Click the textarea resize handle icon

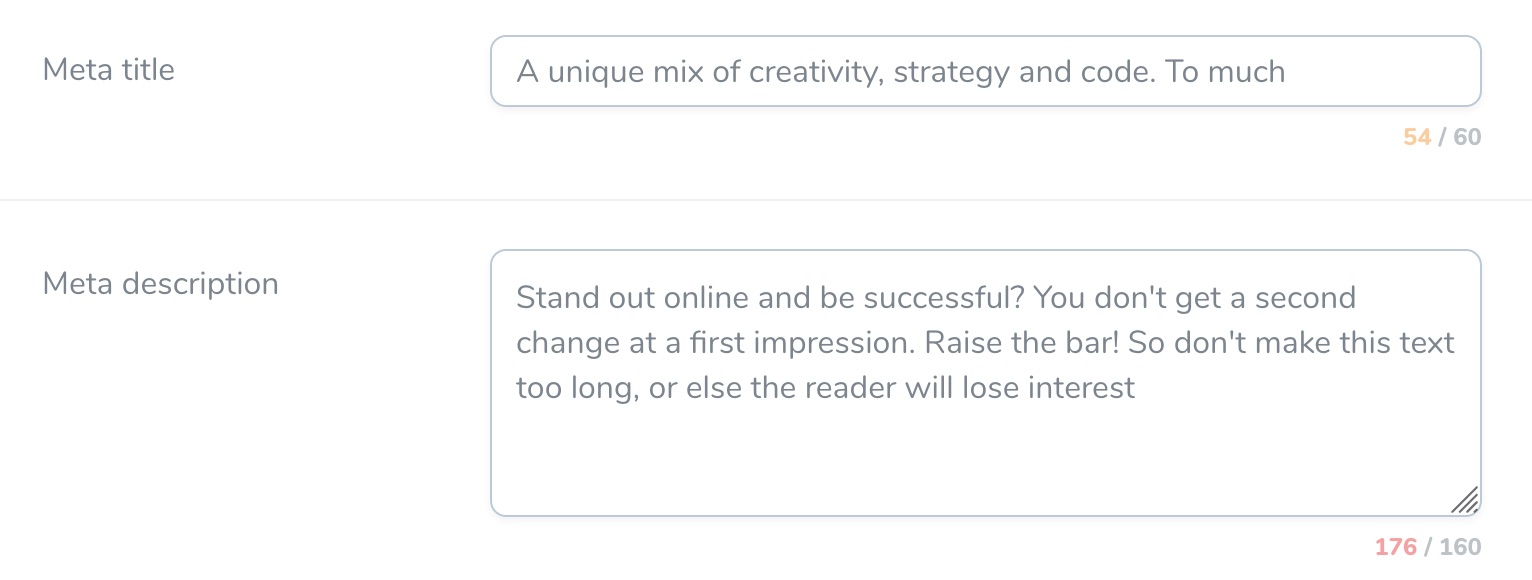[x=1465, y=500]
